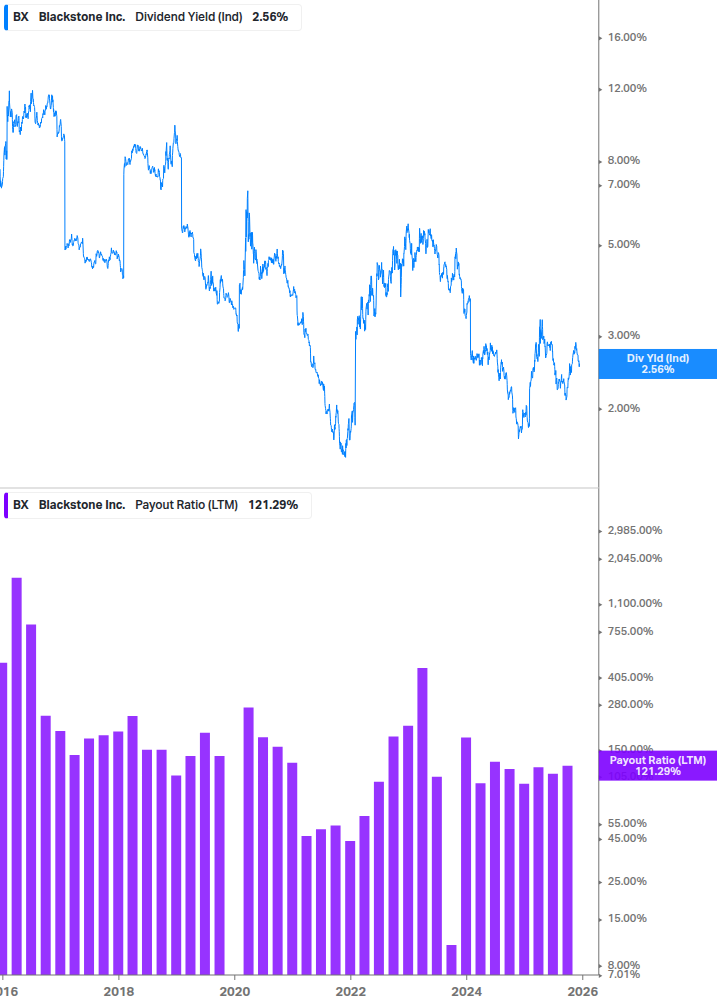The width and height of the screenshot is (717, 1005).
Task: Click the 8.00% dividend yield axis label
Action: pyautogui.click(x=623, y=160)
